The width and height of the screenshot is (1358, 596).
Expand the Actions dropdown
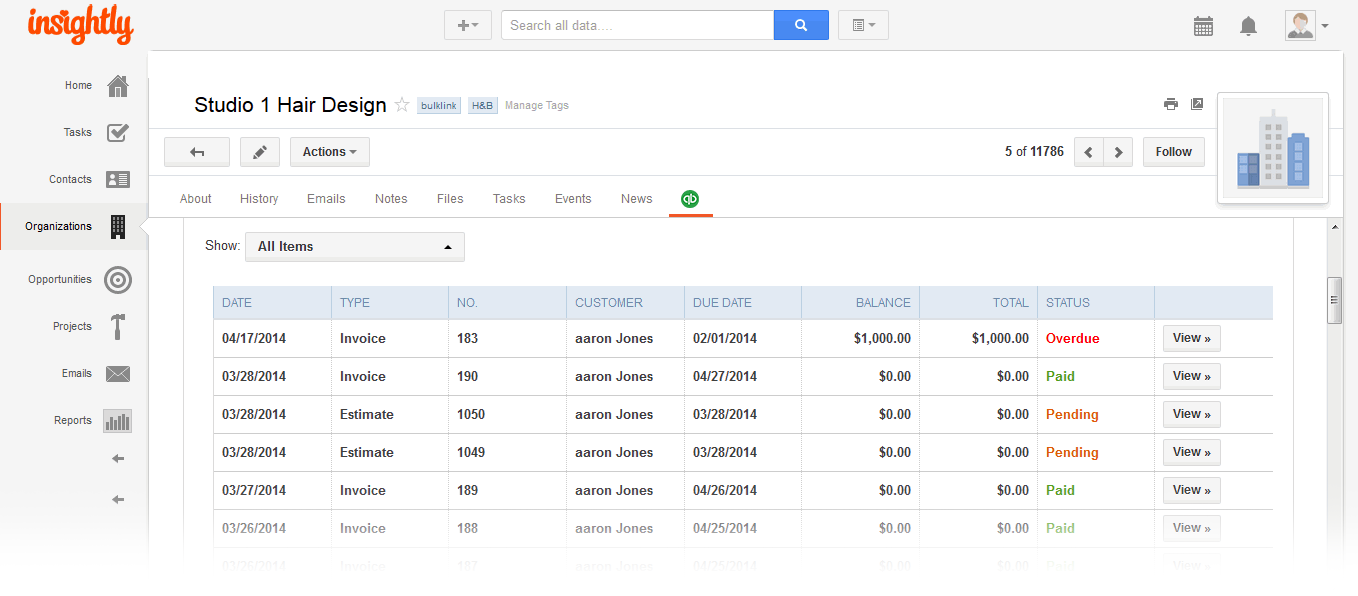click(330, 152)
